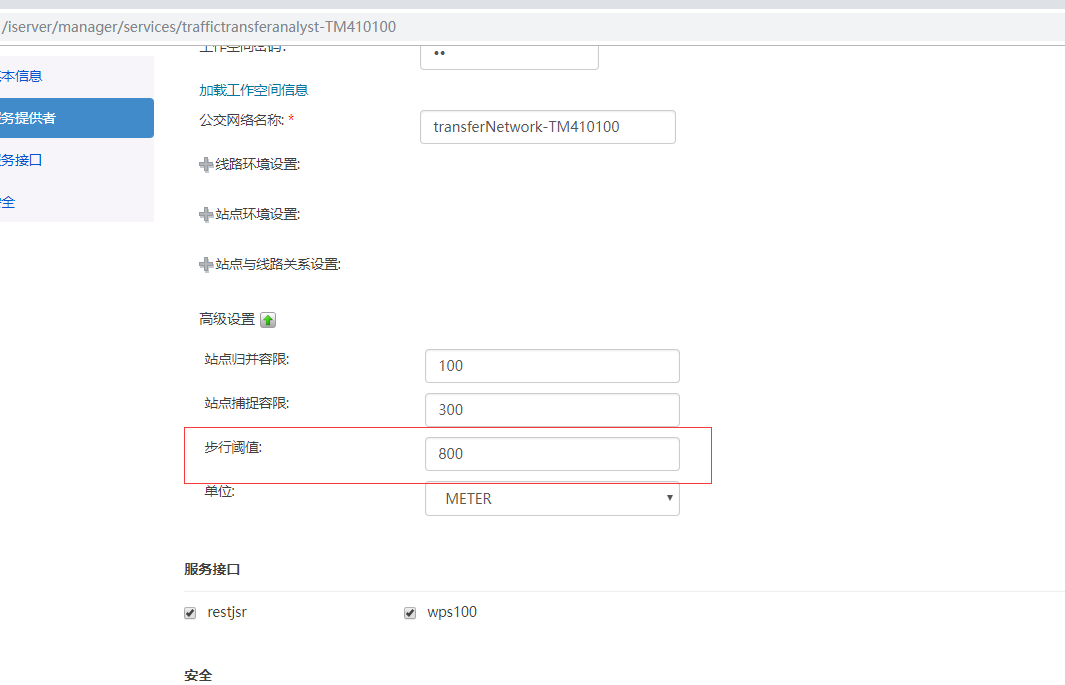
Task: Click the plus icon beside 线路环境设置
Action: tap(206, 165)
